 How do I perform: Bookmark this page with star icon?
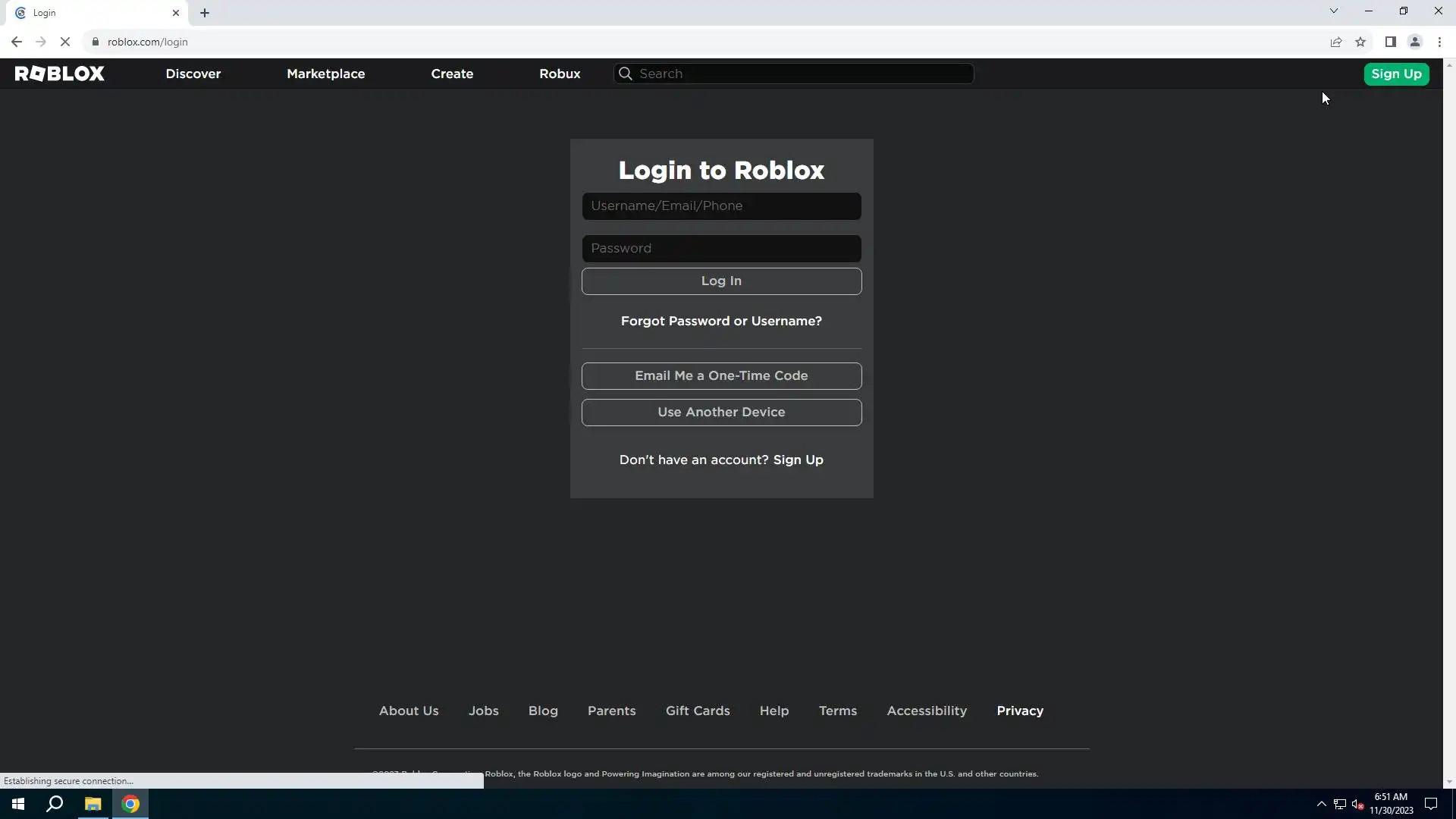[1360, 42]
